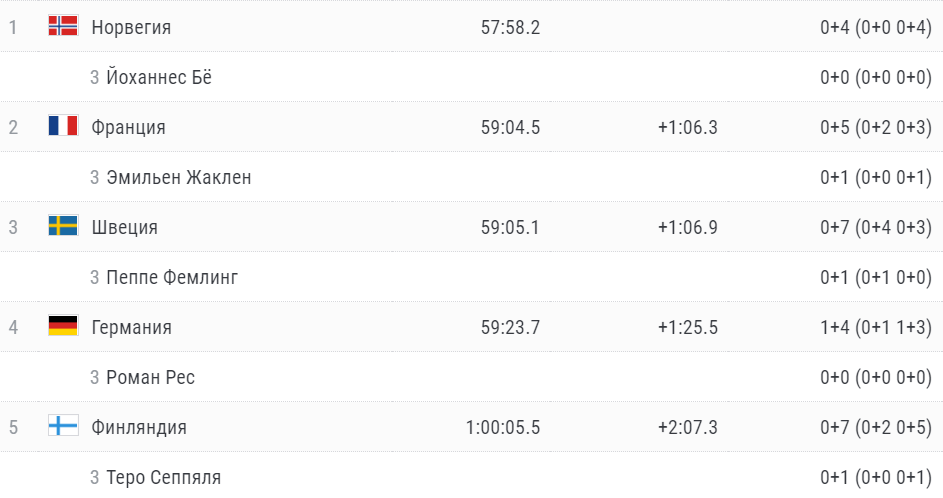Open the Германия team entry
Viewport: 943px width, 498px height.
(x=131, y=327)
